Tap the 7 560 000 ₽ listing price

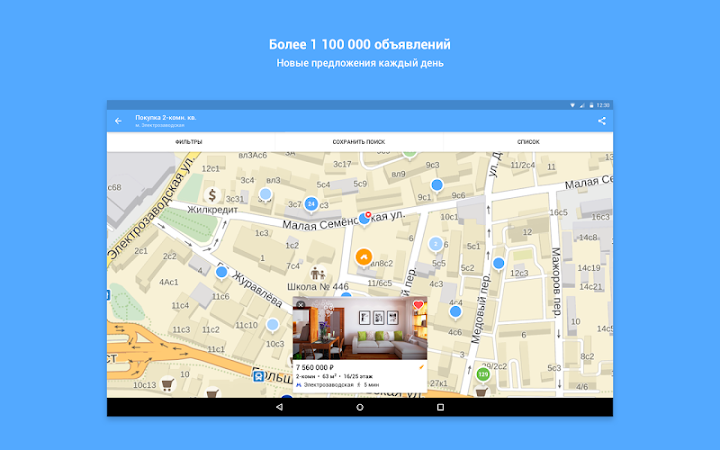click(317, 367)
